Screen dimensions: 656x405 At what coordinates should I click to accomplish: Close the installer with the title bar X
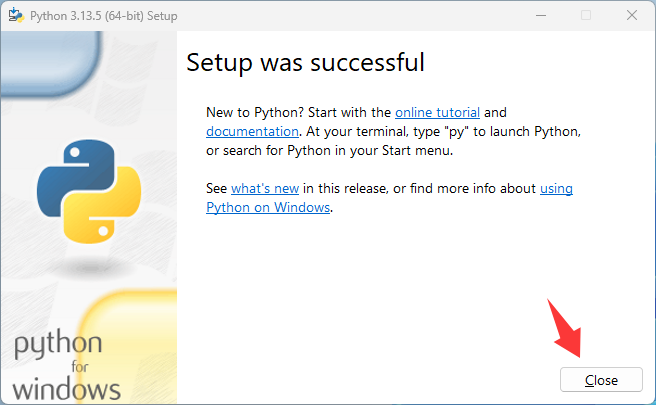coord(631,15)
